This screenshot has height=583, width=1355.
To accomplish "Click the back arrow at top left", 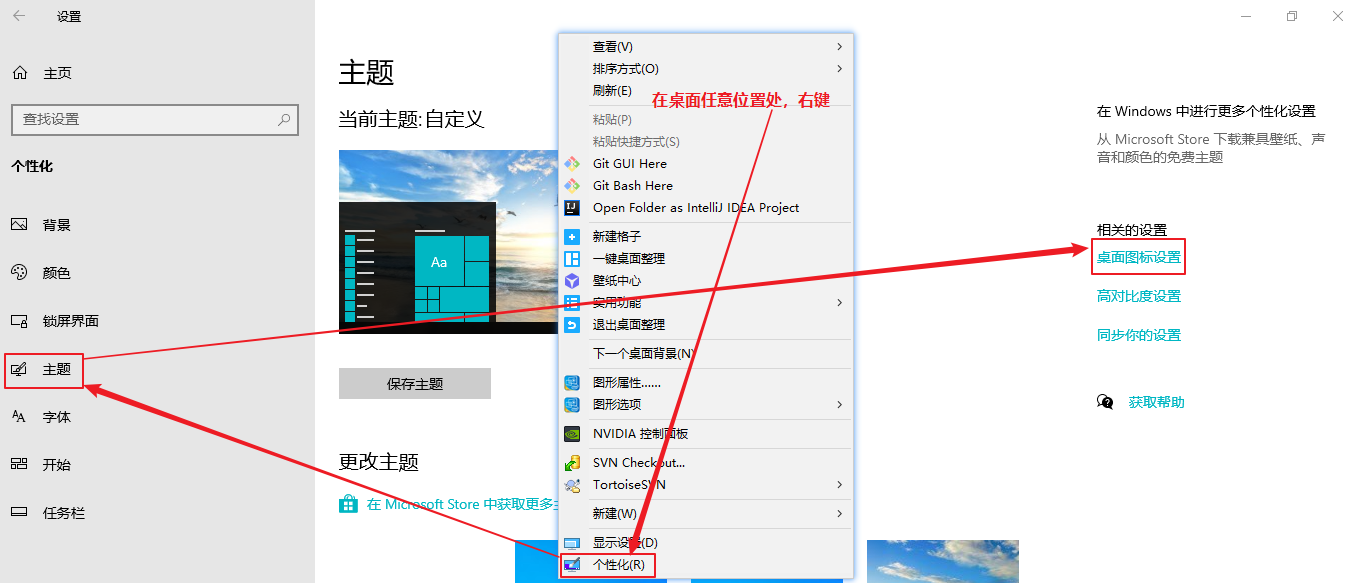I will 18,16.
